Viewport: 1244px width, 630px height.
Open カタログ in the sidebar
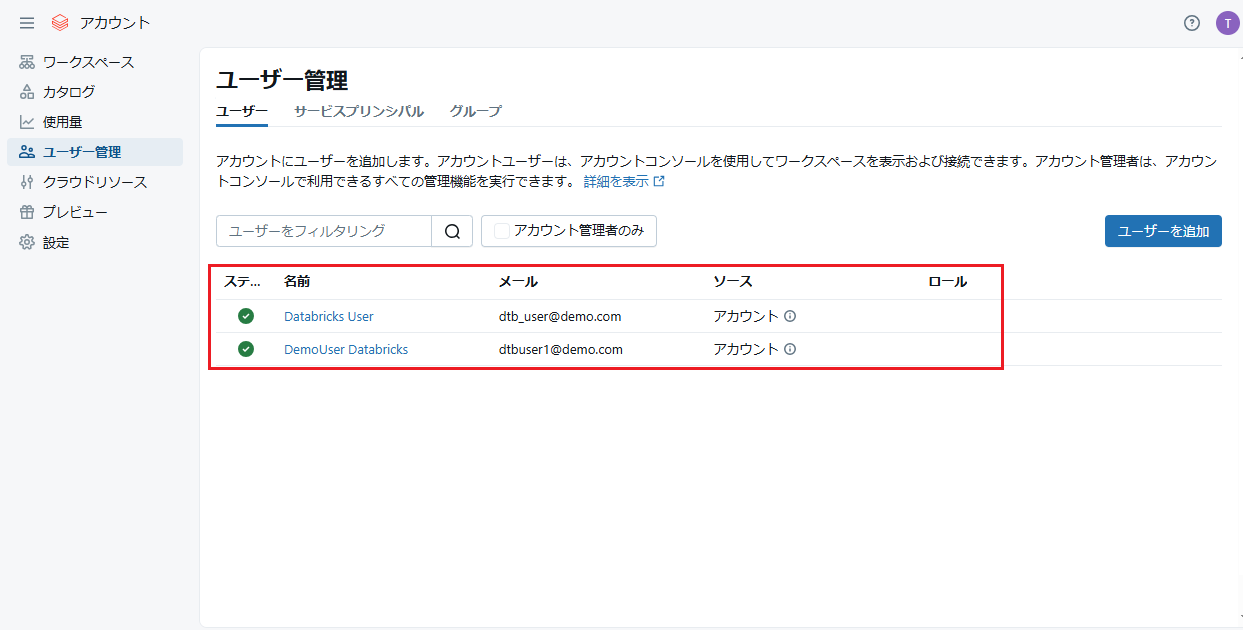point(69,92)
